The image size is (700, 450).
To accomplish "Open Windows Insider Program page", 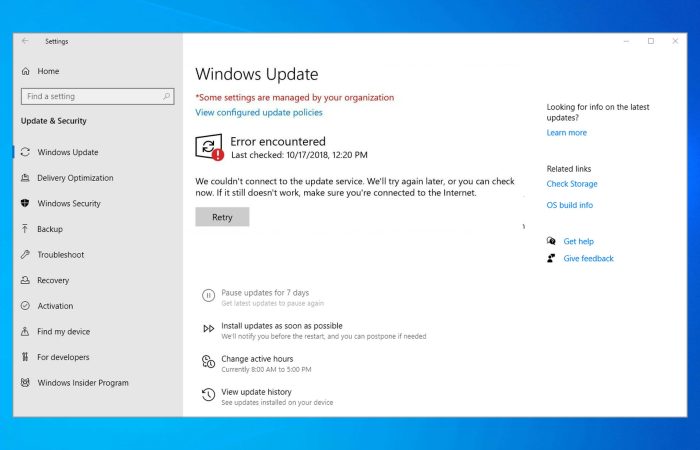I will coord(83,383).
